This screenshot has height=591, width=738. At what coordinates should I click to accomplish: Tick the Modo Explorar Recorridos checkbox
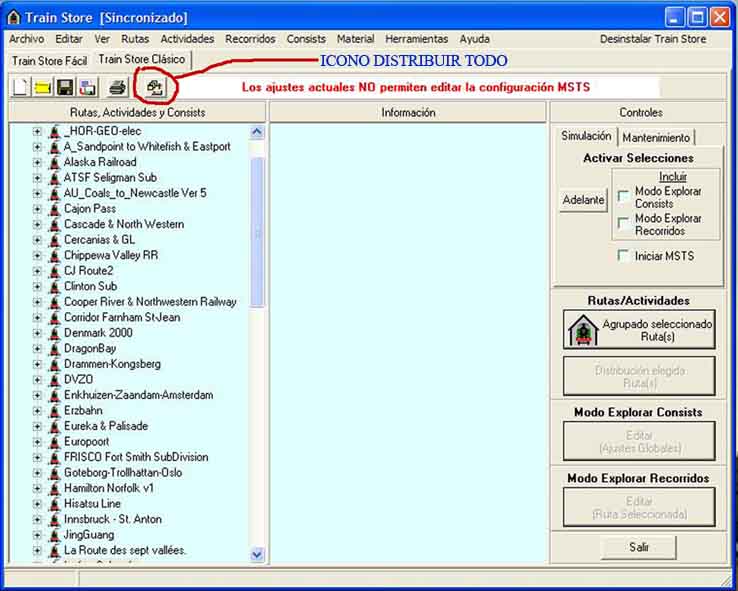[623, 224]
